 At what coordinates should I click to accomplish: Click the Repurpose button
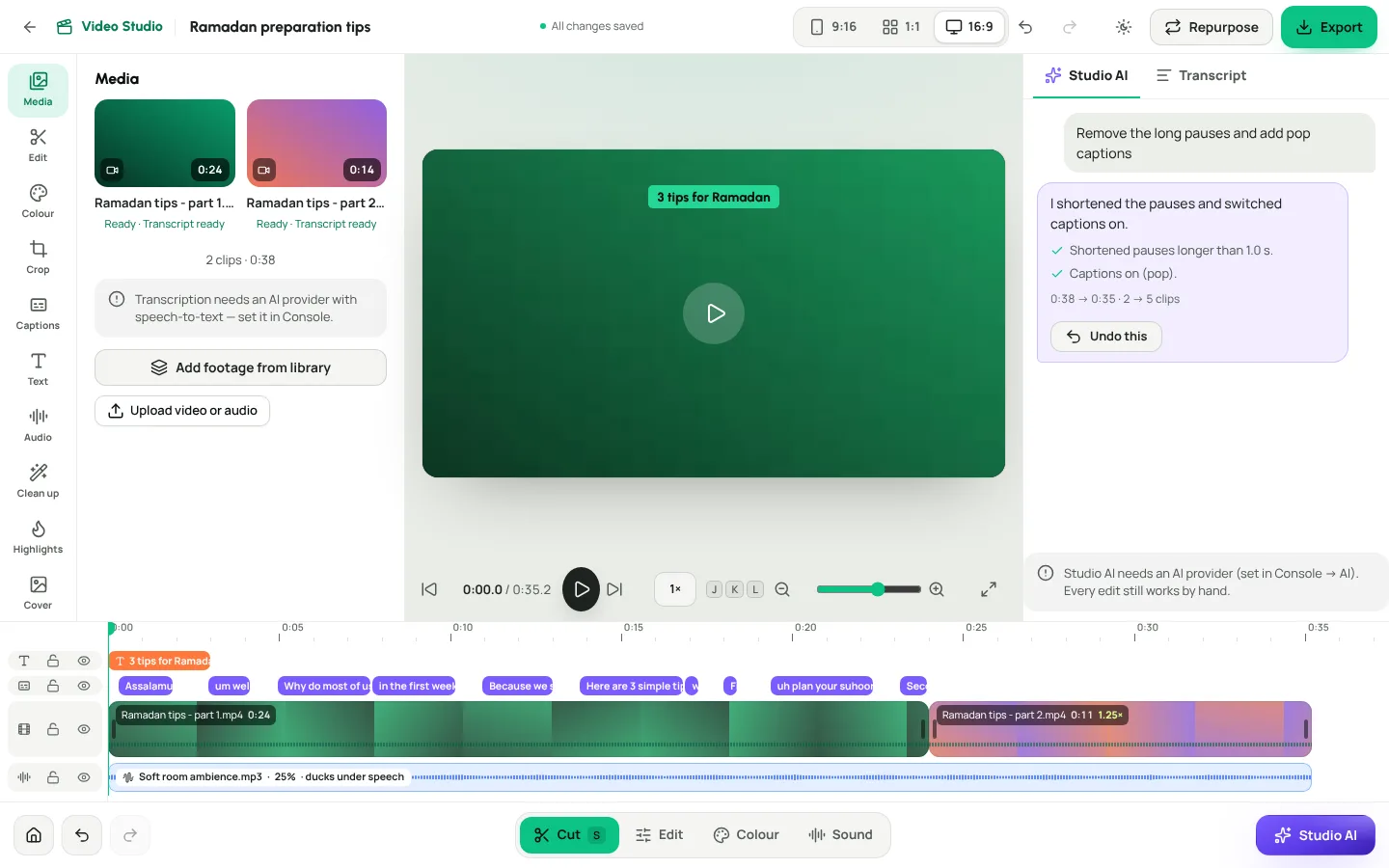pos(1212,27)
